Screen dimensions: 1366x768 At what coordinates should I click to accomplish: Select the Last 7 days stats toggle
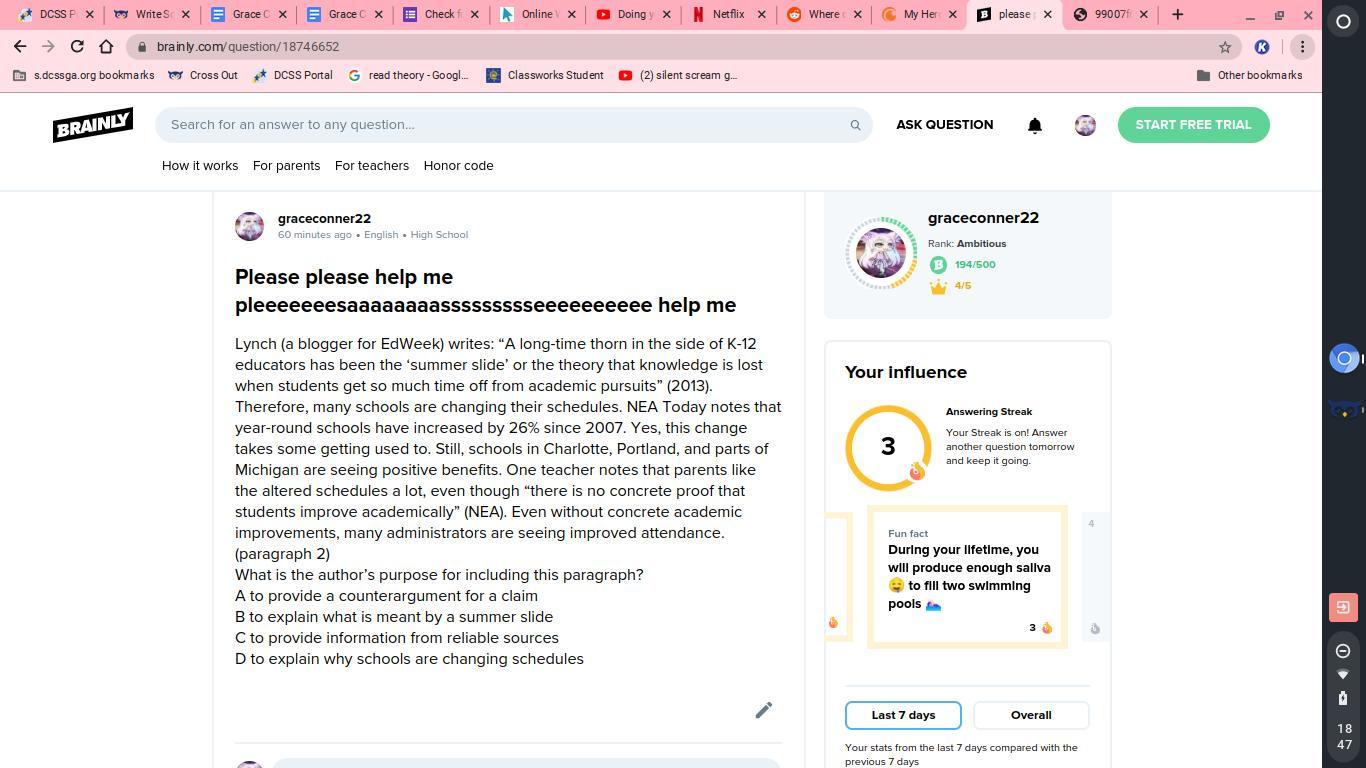point(903,715)
